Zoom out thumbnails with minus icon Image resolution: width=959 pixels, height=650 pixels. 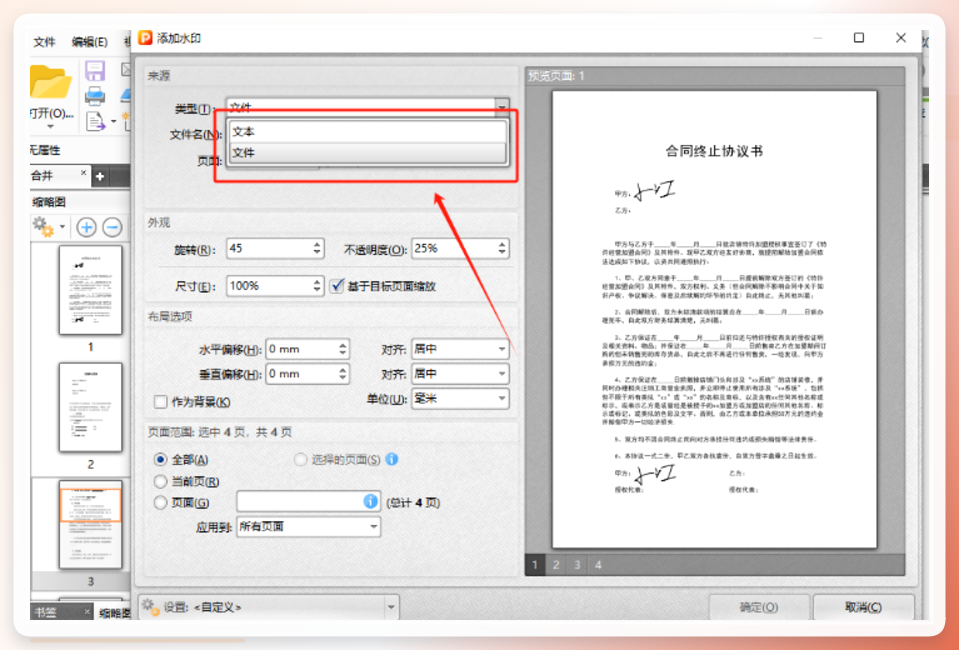click(x=112, y=227)
